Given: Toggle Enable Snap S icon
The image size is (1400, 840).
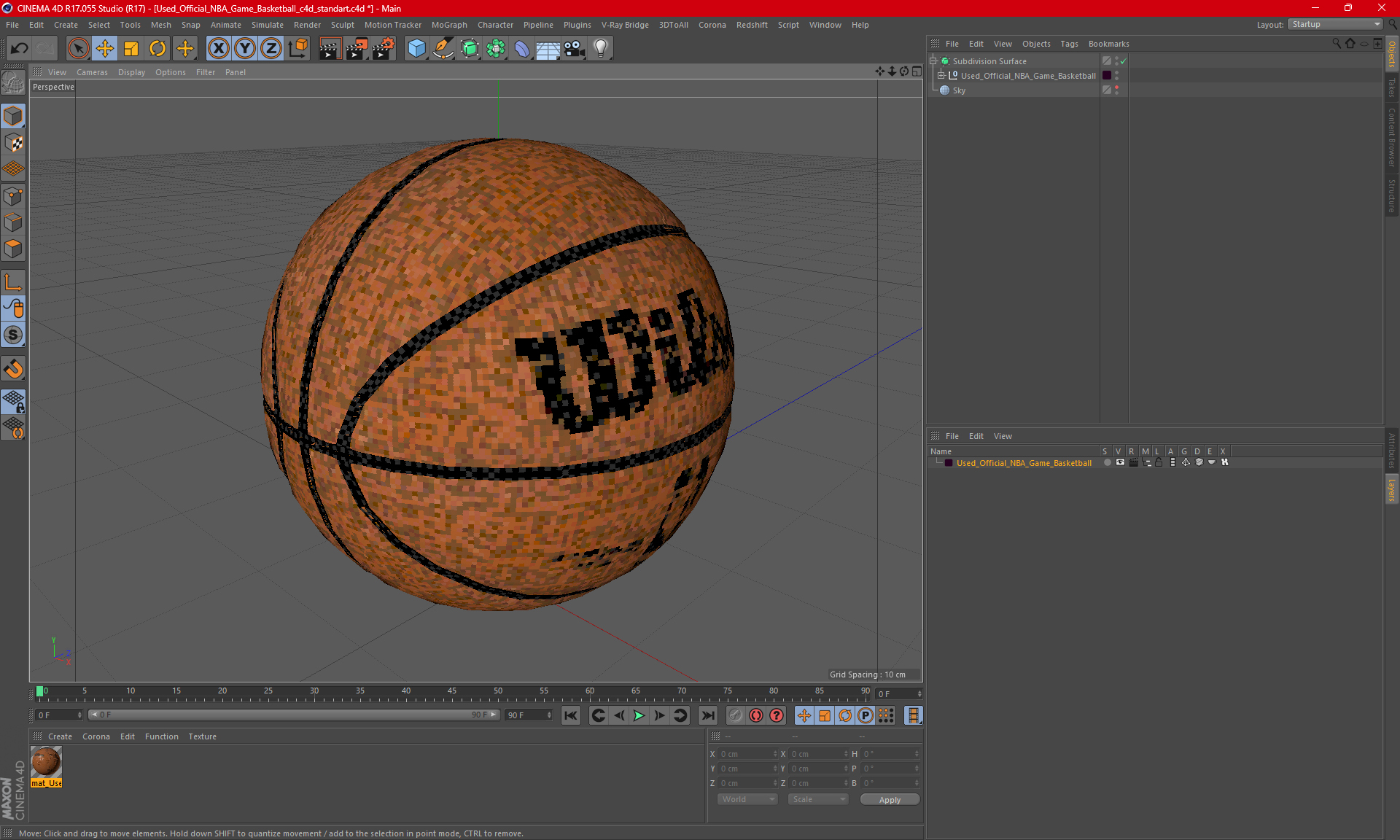Looking at the screenshot, I should [x=13, y=335].
